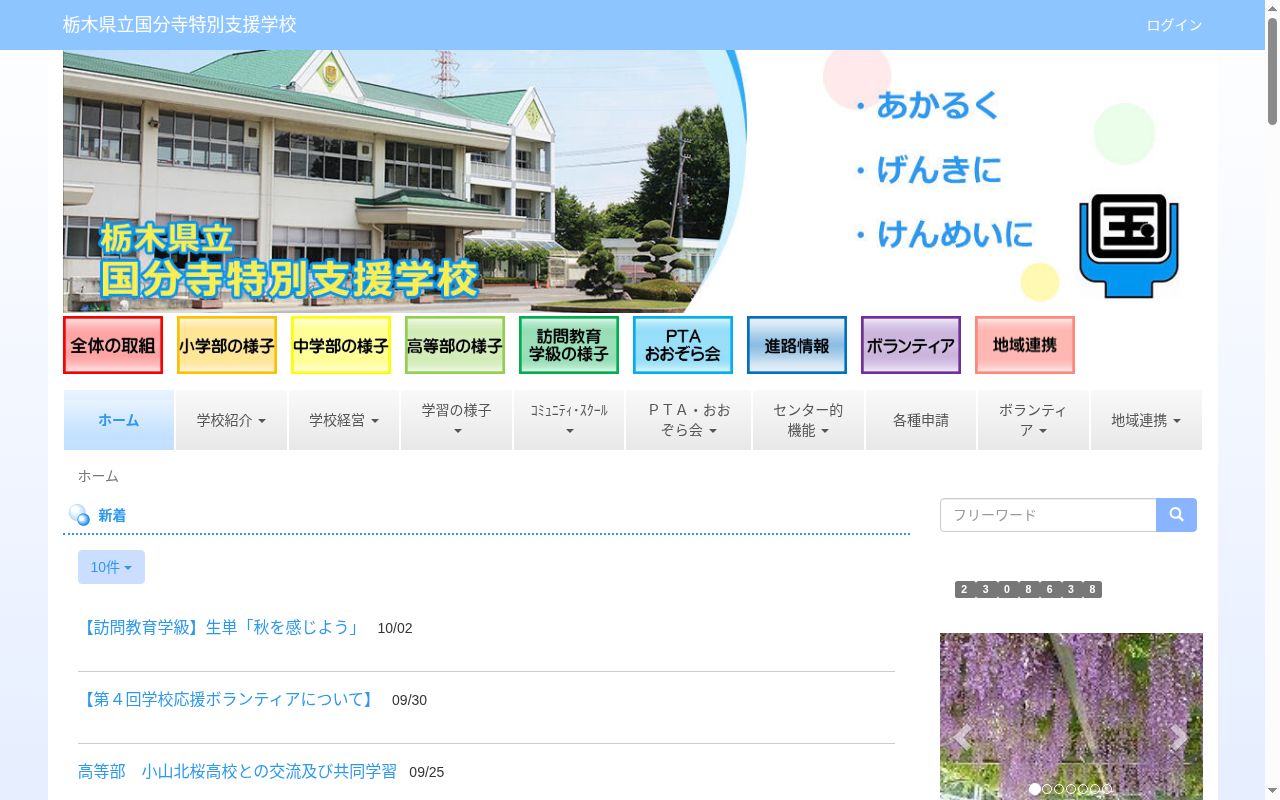Click the 09/30 date text
1280x800 pixels.
coord(409,700)
